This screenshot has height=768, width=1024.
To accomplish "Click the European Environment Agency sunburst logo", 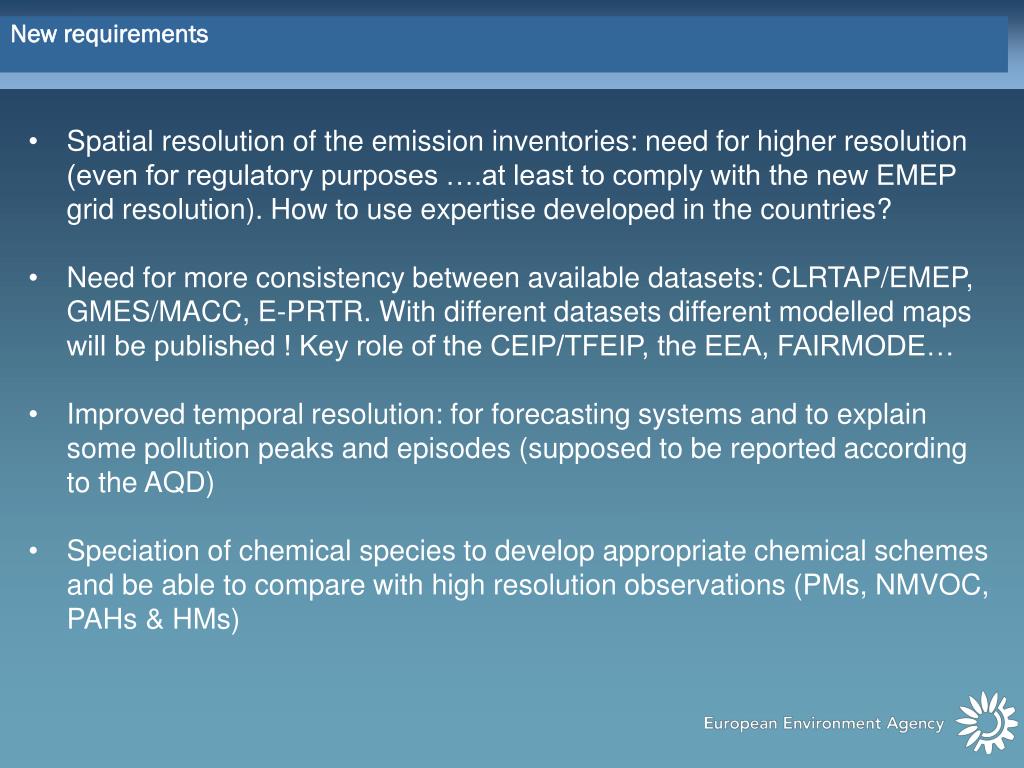I will (x=987, y=723).
